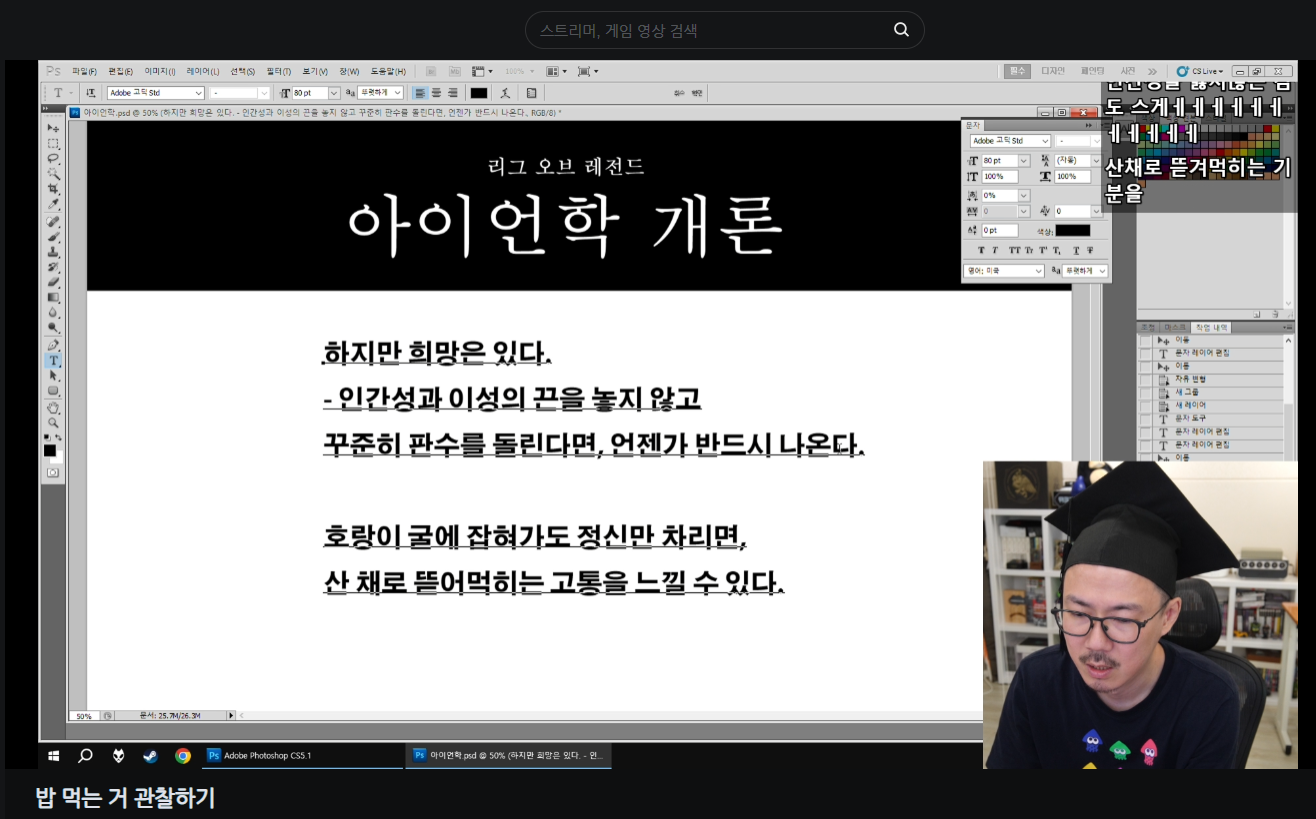The image size is (1316, 819).
Task: Select the Magic Wand tool
Action: click(x=53, y=173)
